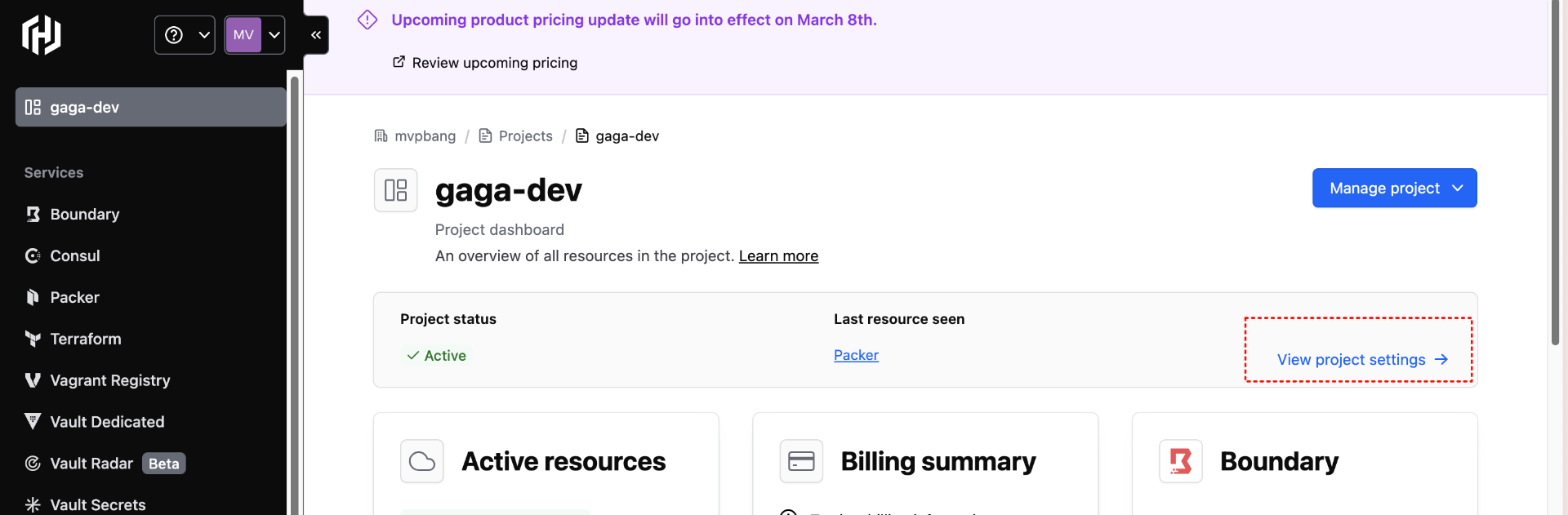Open Vagrant Registry in sidebar

point(109,380)
